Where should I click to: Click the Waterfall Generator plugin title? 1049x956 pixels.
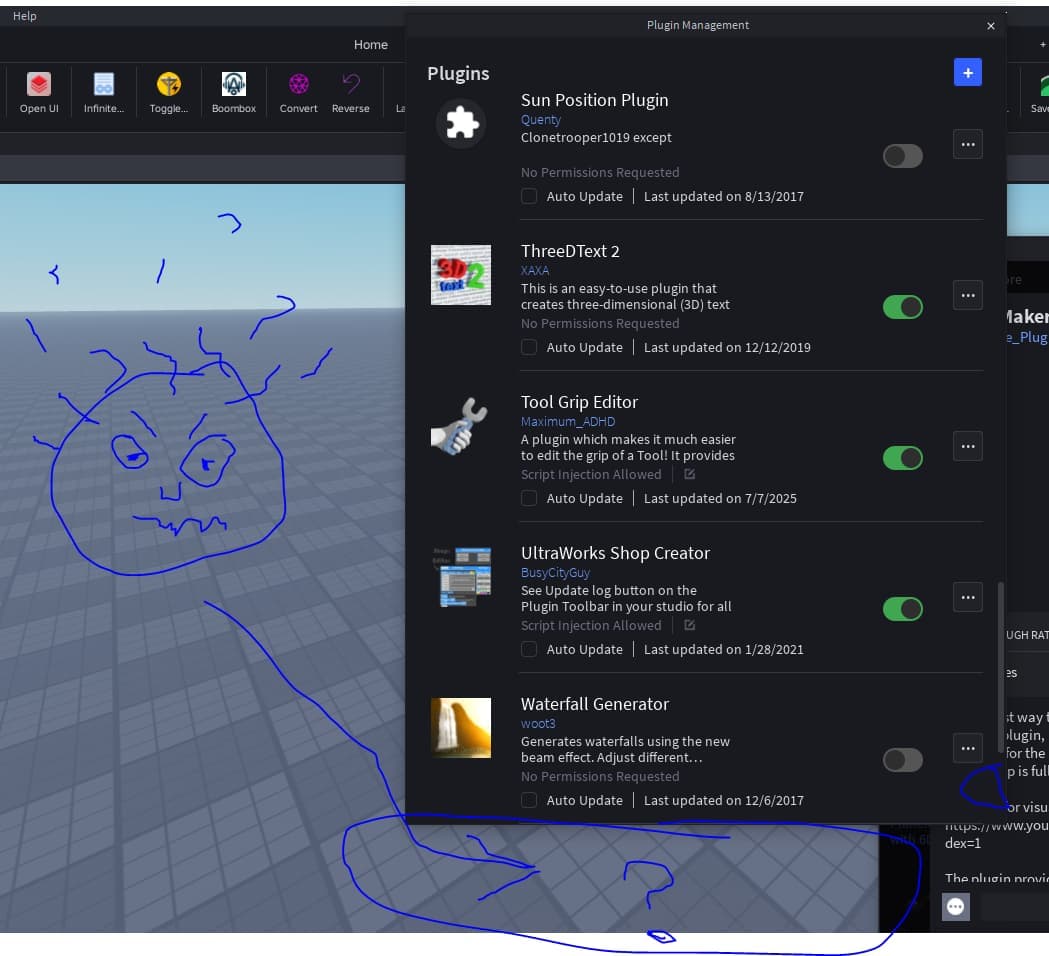coord(595,704)
